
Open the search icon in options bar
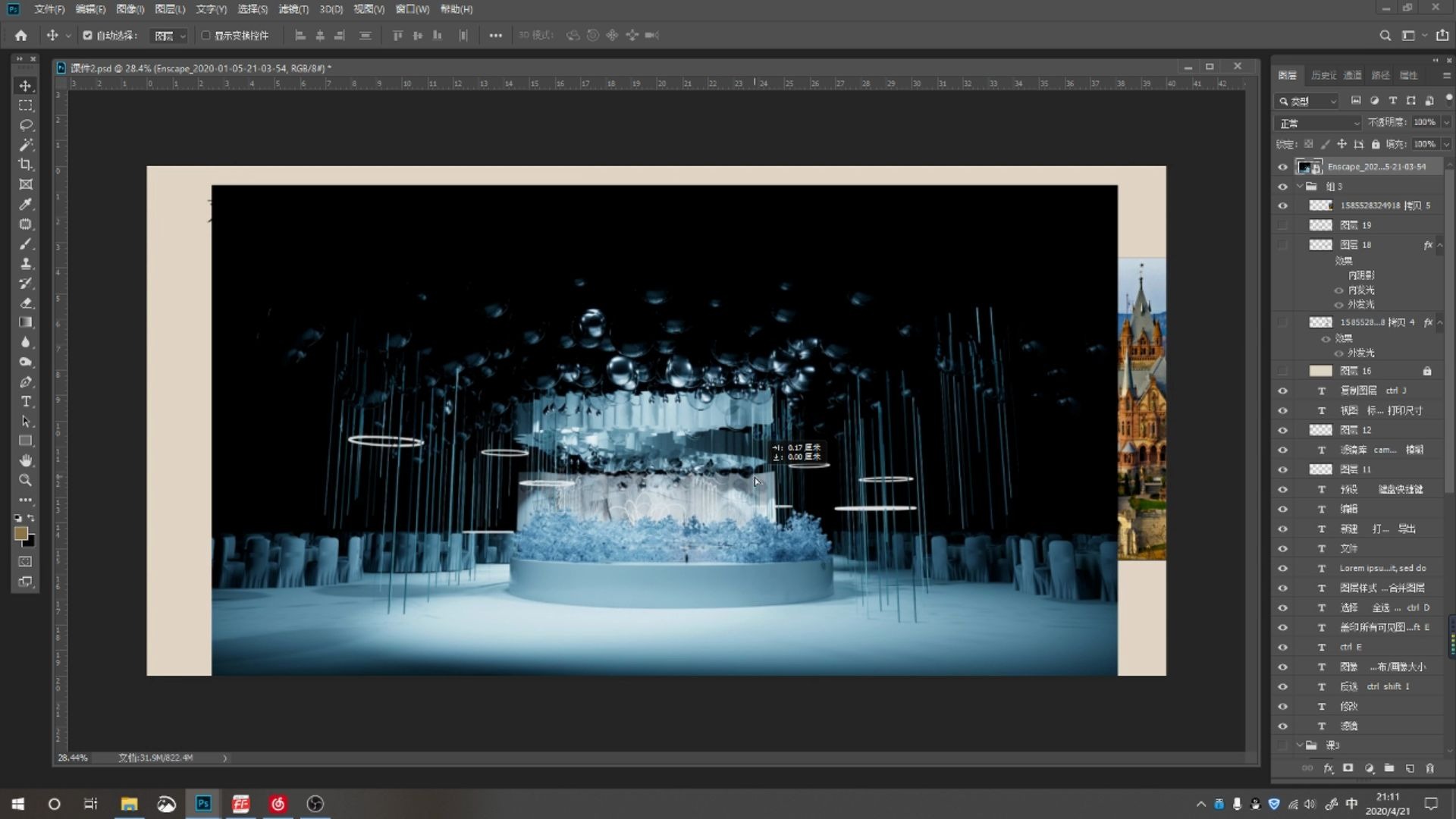coord(1385,36)
